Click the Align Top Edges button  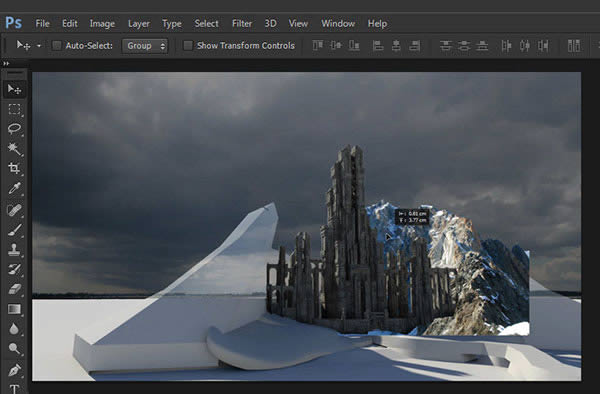(317, 46)
